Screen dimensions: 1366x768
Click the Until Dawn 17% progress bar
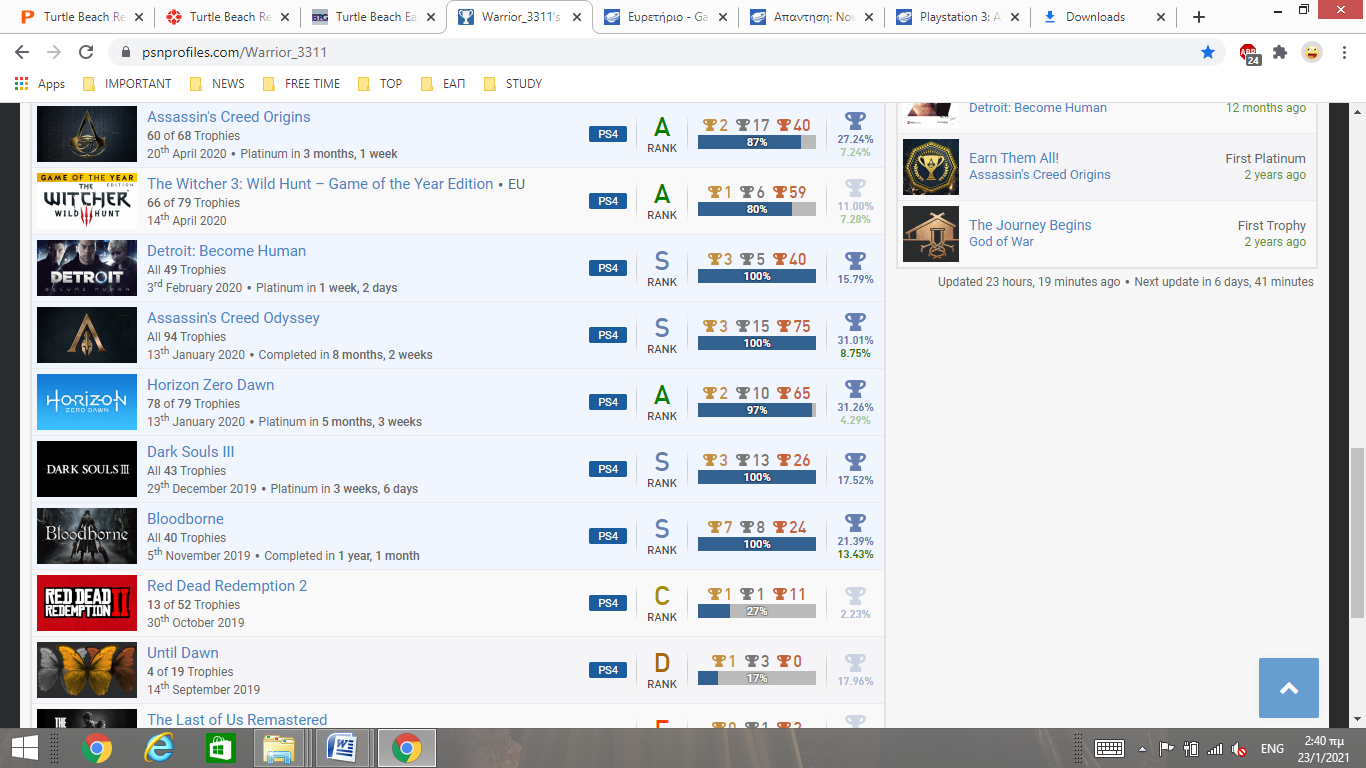tap(757, 678)
